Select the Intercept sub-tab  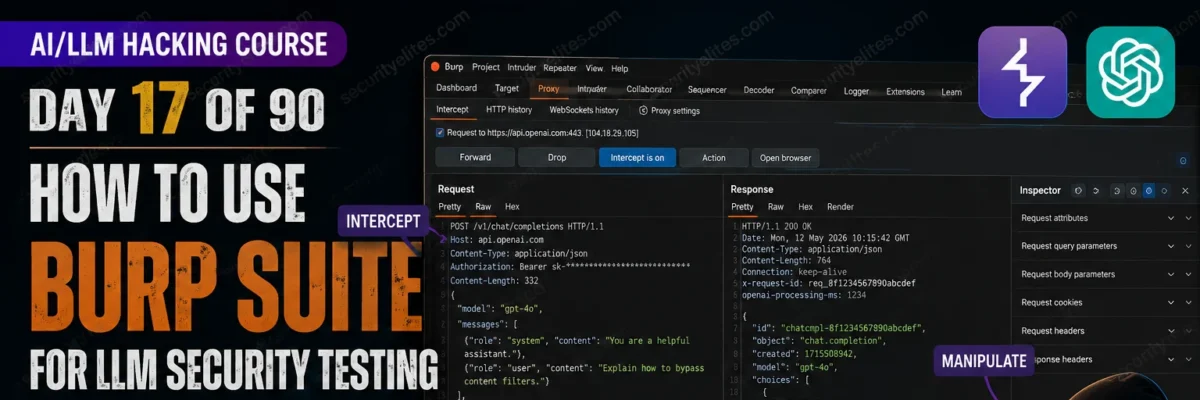[x=453, y=110]
